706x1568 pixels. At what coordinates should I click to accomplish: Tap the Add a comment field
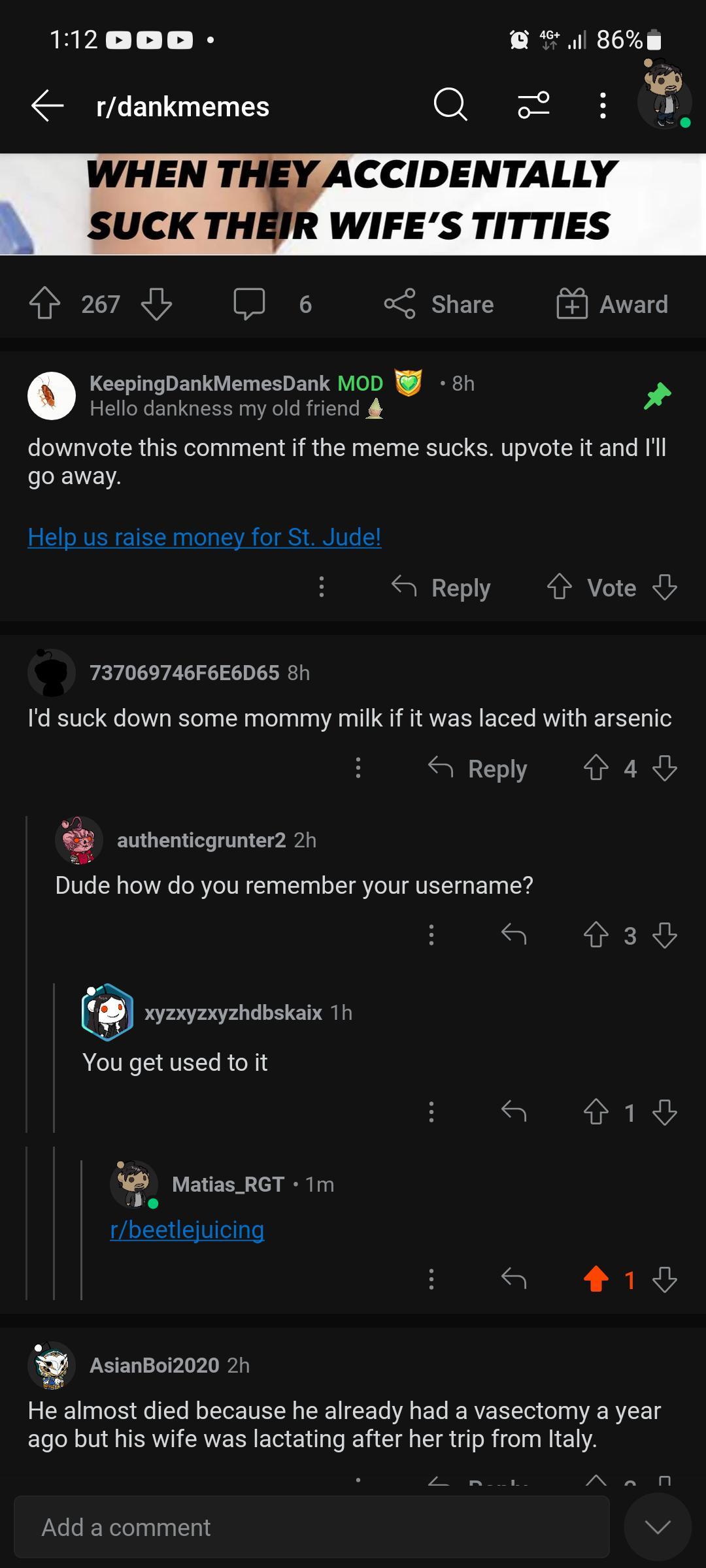coord(261,1527)
